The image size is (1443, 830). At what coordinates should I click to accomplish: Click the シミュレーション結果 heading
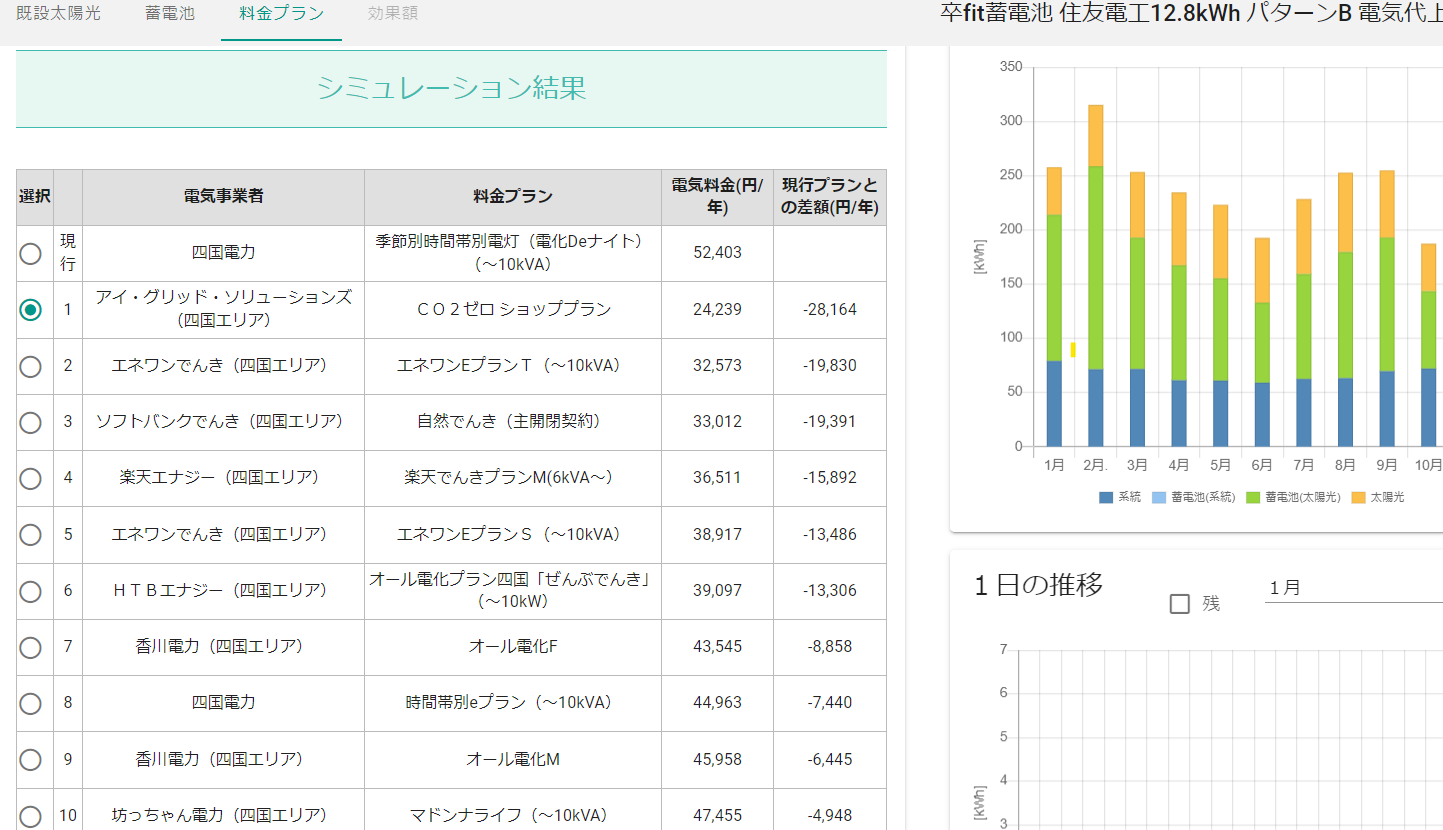(452, 88)
